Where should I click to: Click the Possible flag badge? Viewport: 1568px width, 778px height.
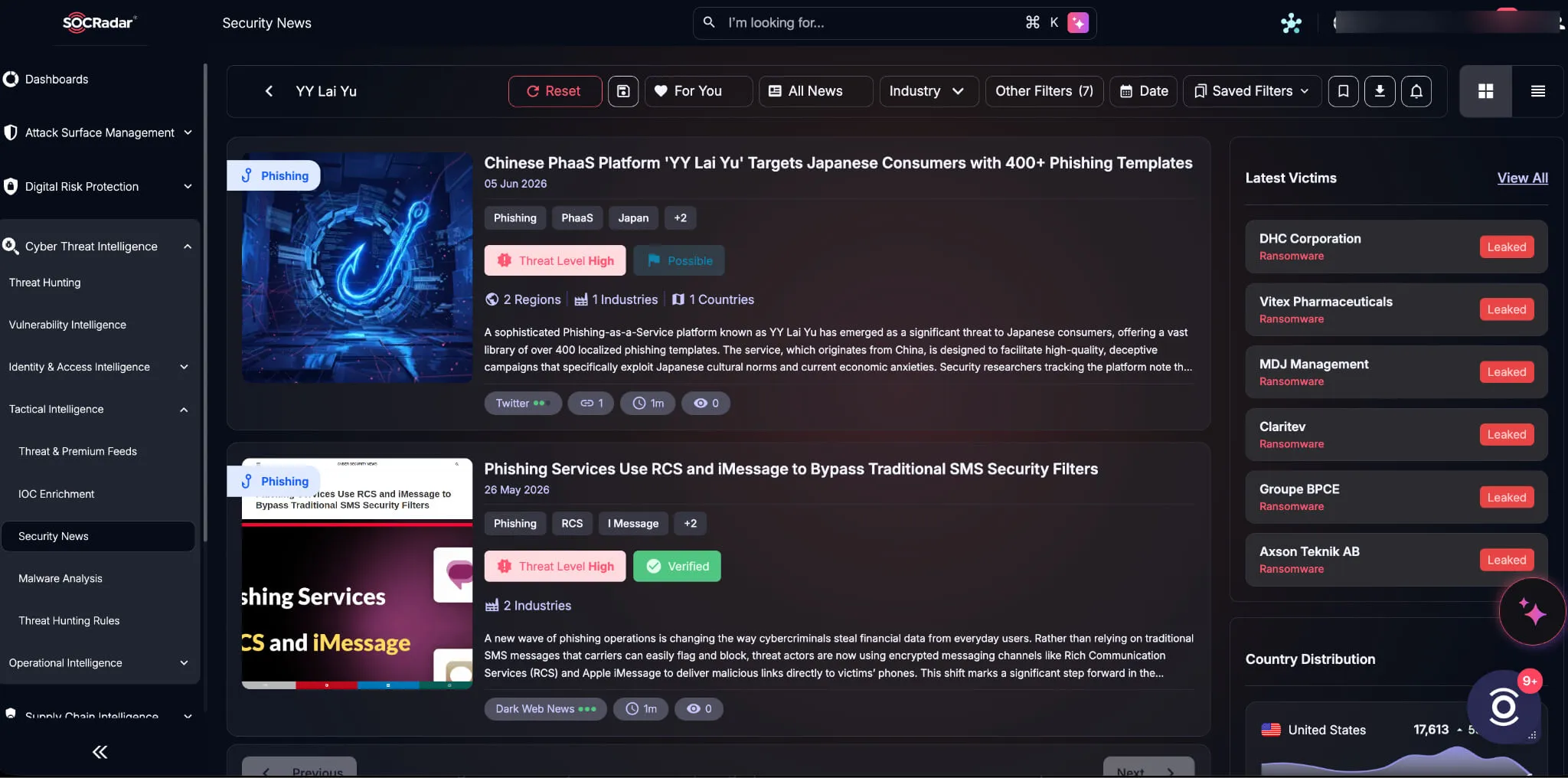click(x=679, y=260)
